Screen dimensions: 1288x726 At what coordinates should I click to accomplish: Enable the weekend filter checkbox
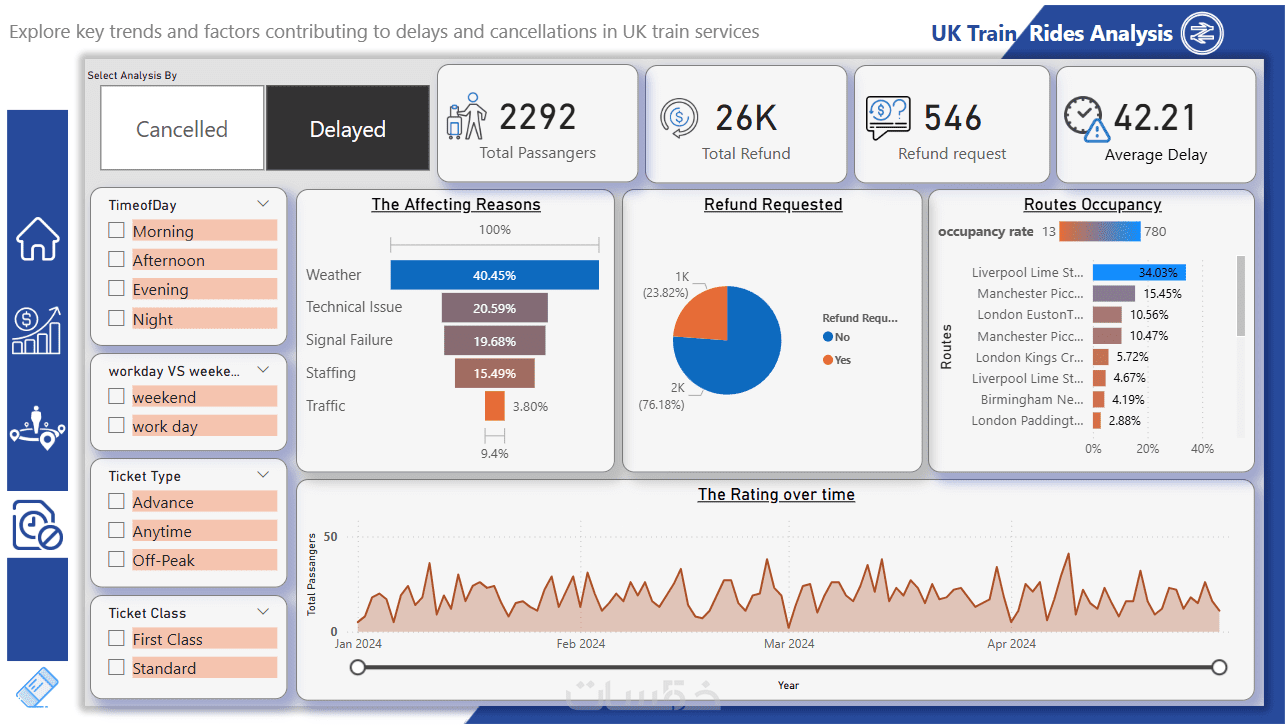[117, 396]
